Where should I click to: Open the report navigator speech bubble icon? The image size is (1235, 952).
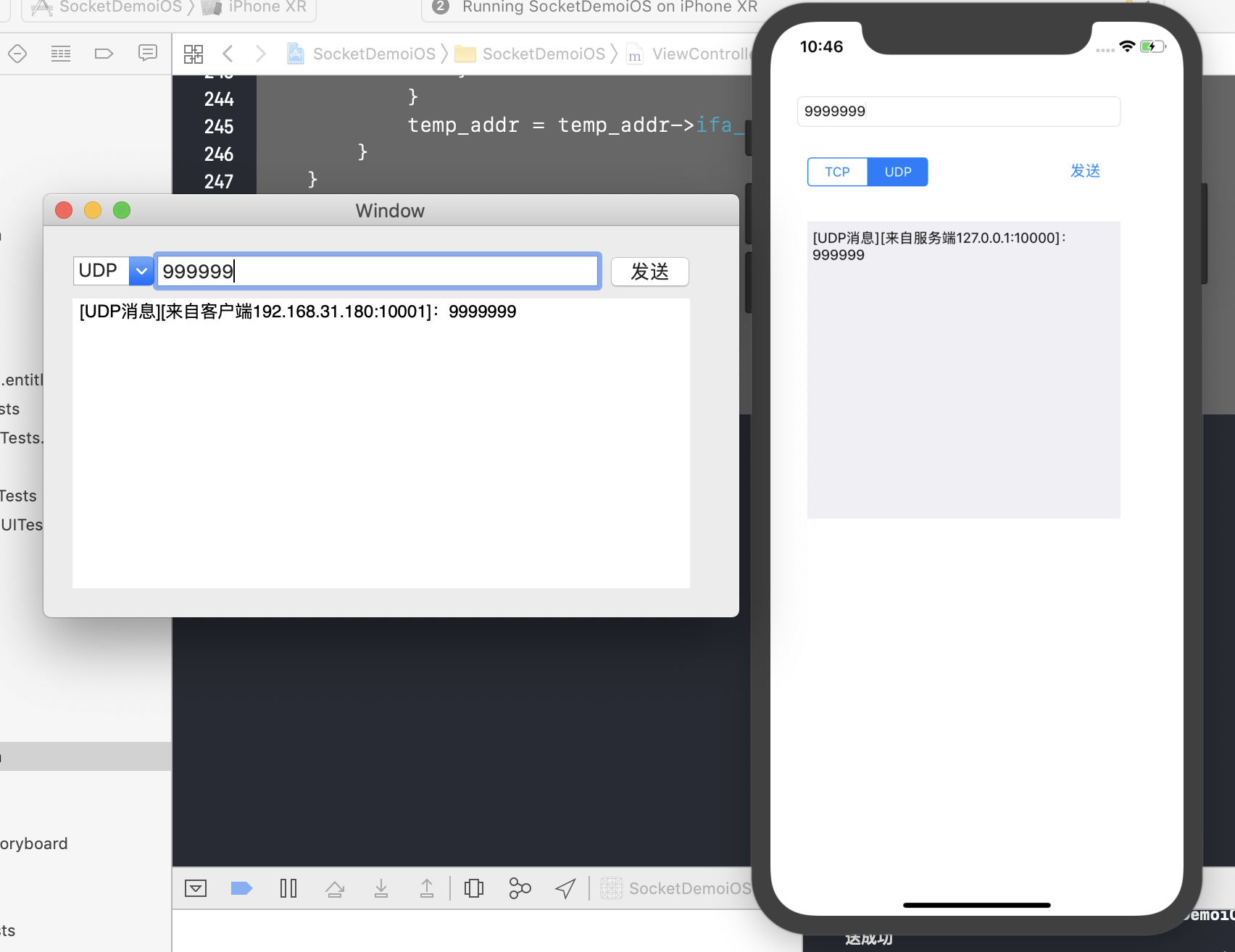pyautogui.click(x=148, y=54)
